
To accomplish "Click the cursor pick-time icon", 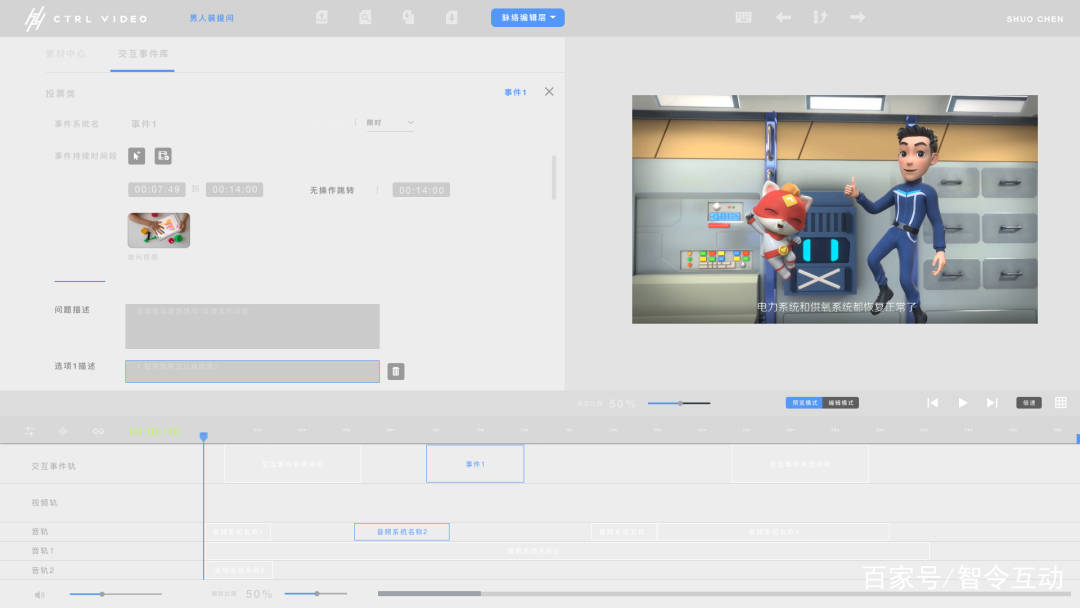I will pyautogui.click(x=136, y=156).
